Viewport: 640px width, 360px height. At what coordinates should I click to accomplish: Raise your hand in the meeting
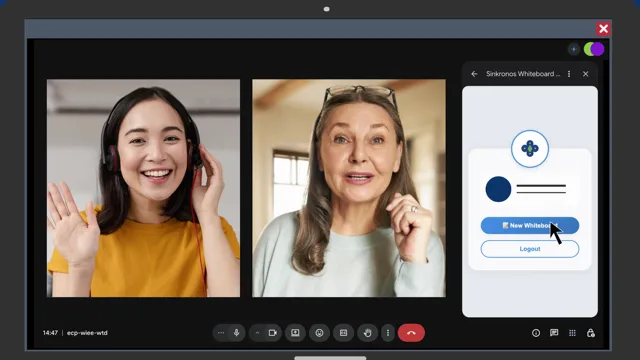click(367, 333)
